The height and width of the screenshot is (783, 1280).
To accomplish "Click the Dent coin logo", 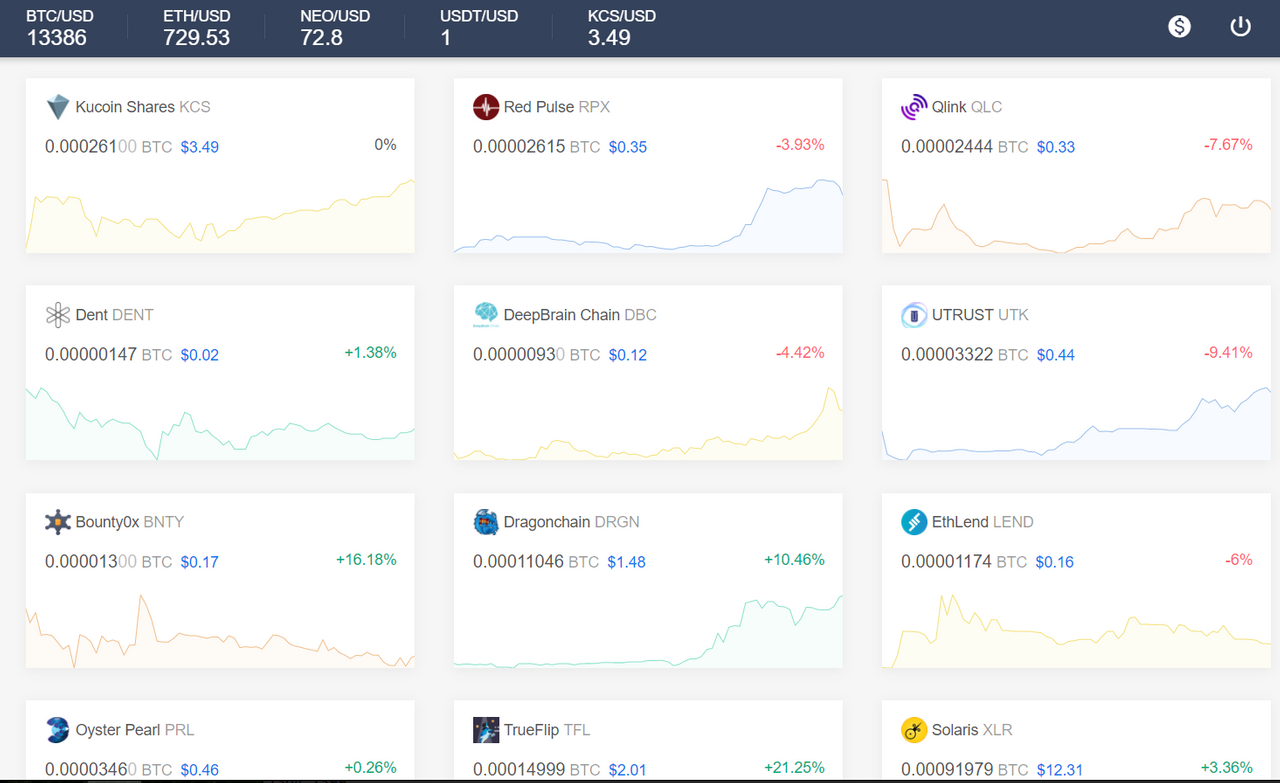I will point(58,315).
